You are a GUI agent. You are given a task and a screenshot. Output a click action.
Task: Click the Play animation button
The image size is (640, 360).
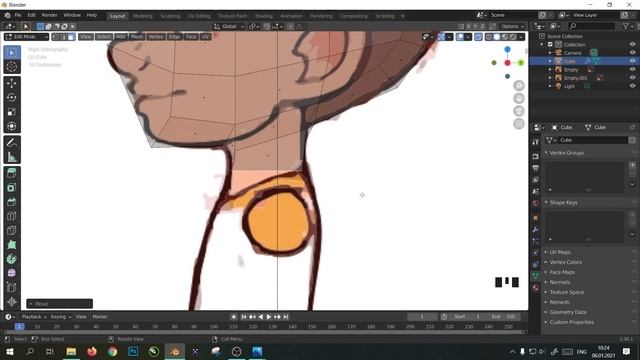click(x=269, y=317)
